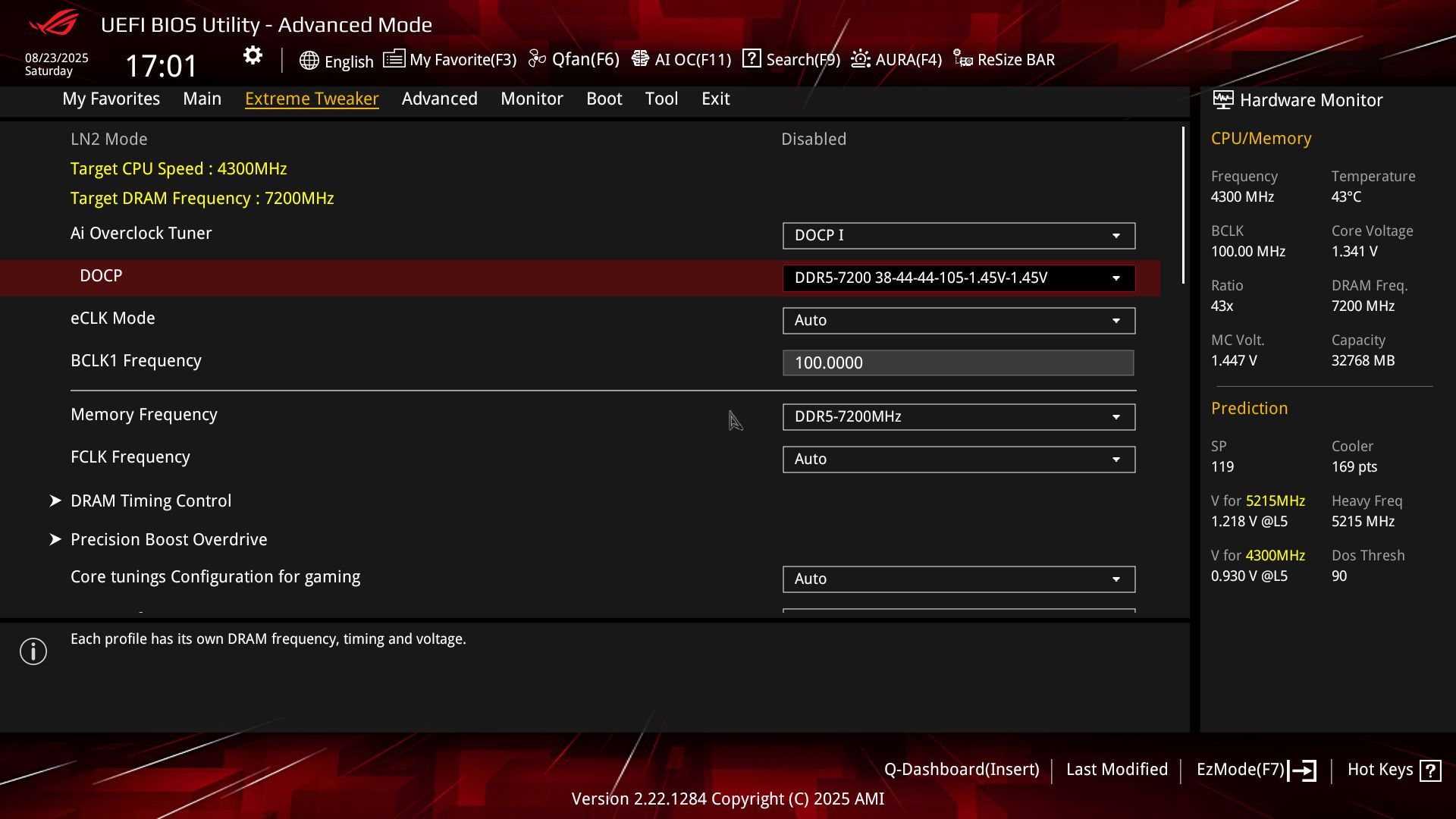Click Target CPU Speed : 4300MHz text

click(x=178, y=168)
